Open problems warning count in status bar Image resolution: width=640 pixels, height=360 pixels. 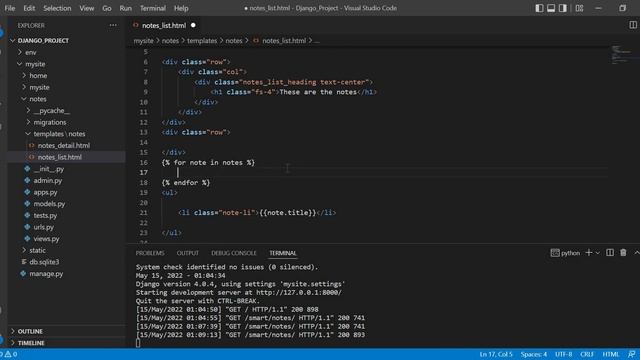[10, 354]
